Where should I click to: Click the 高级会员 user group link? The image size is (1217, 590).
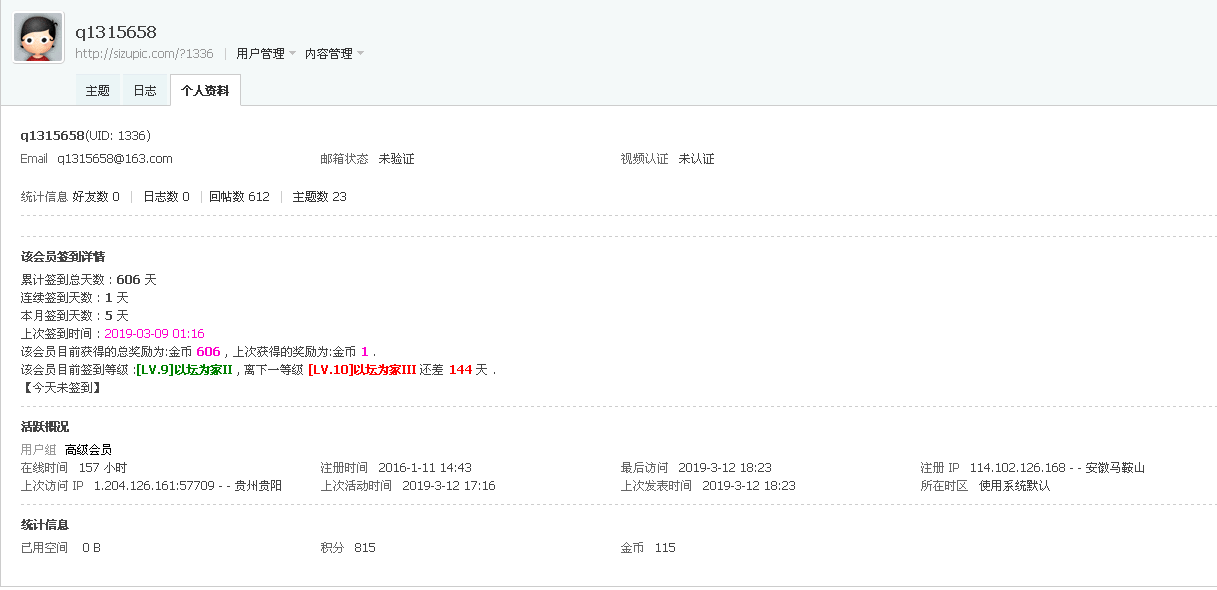(88, 450)
